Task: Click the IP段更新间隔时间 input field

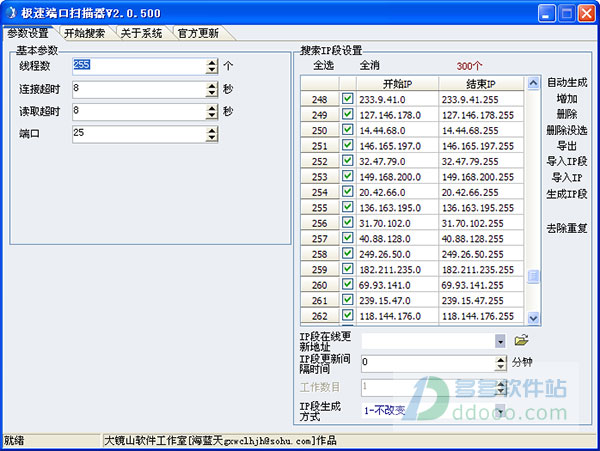Action: pos(429,363)
